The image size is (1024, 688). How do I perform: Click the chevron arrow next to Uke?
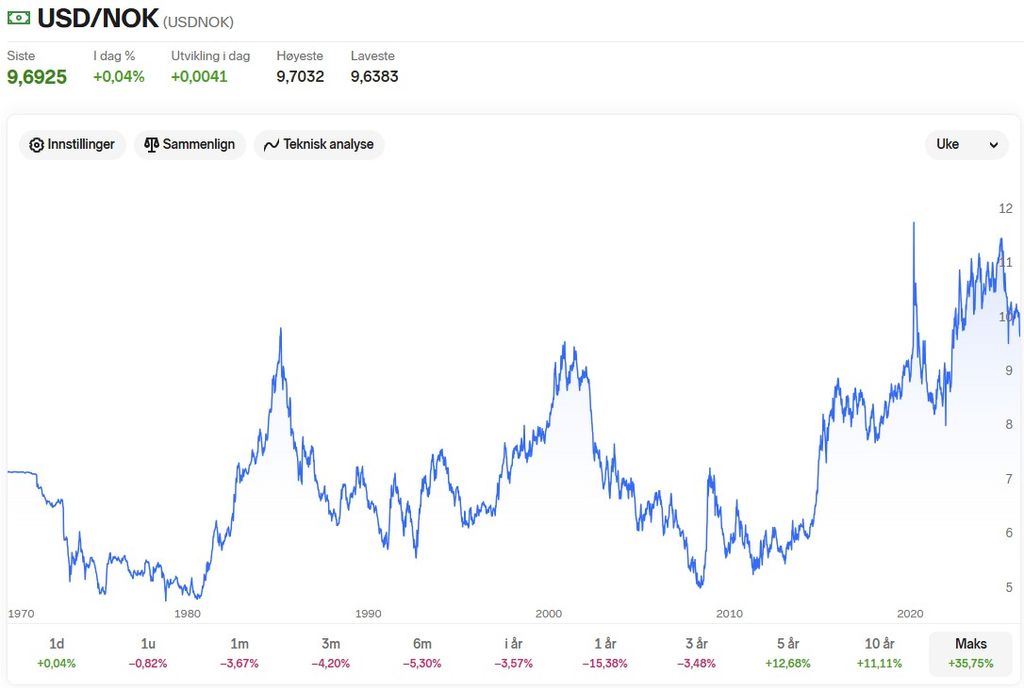(993, 145)
